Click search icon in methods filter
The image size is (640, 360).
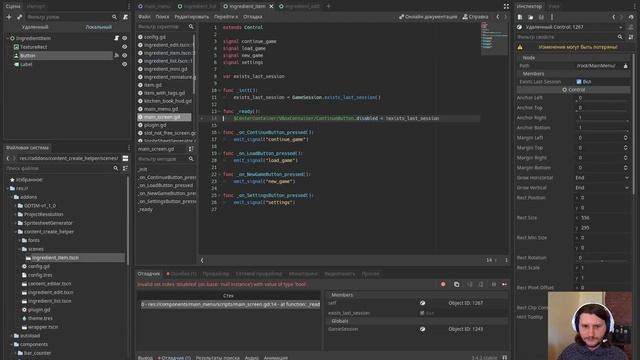pyautogui.click(x=191, y=159)
